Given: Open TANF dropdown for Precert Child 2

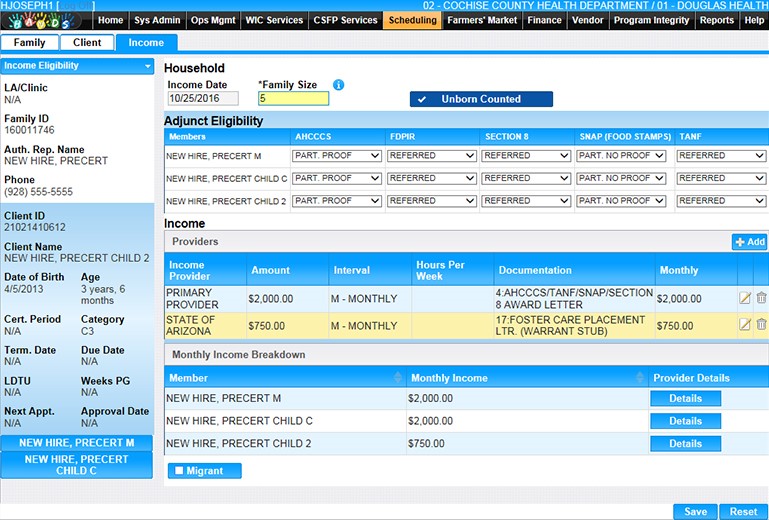Looking at the screenshot, I should click(720, 201).
